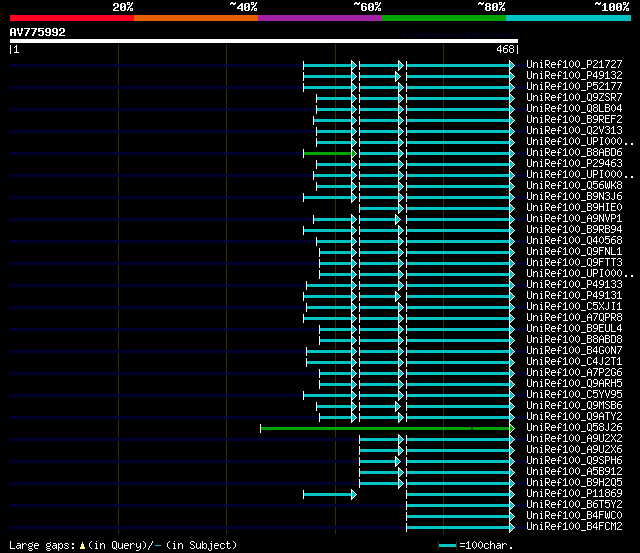Select hit label UniRef100_P49131
Viewport: 640px width, 553px height.
click(574, 296)
